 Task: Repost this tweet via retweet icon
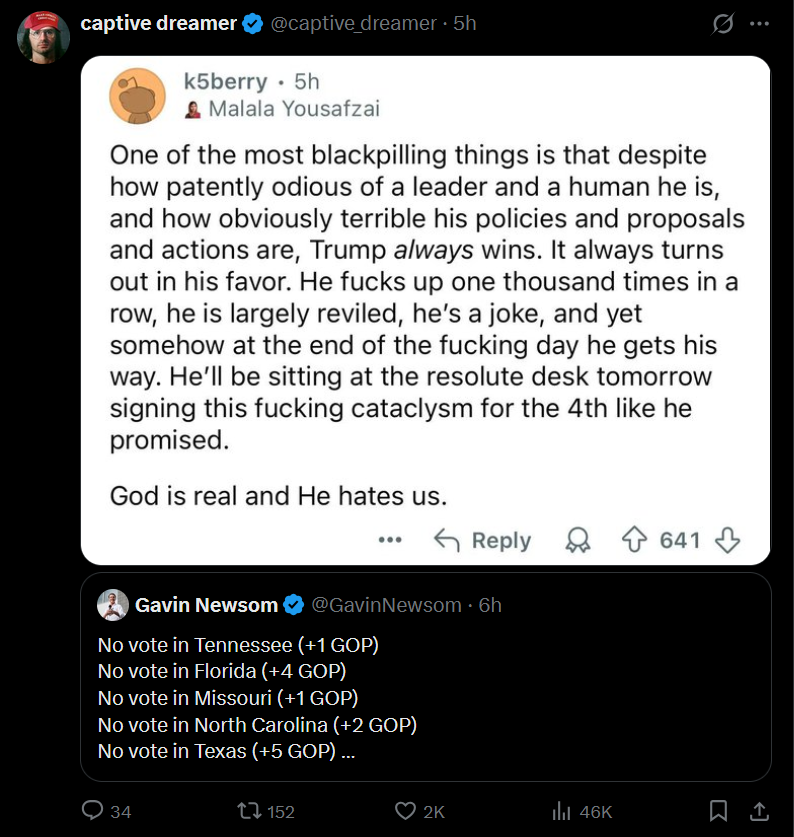coord(249,811)
